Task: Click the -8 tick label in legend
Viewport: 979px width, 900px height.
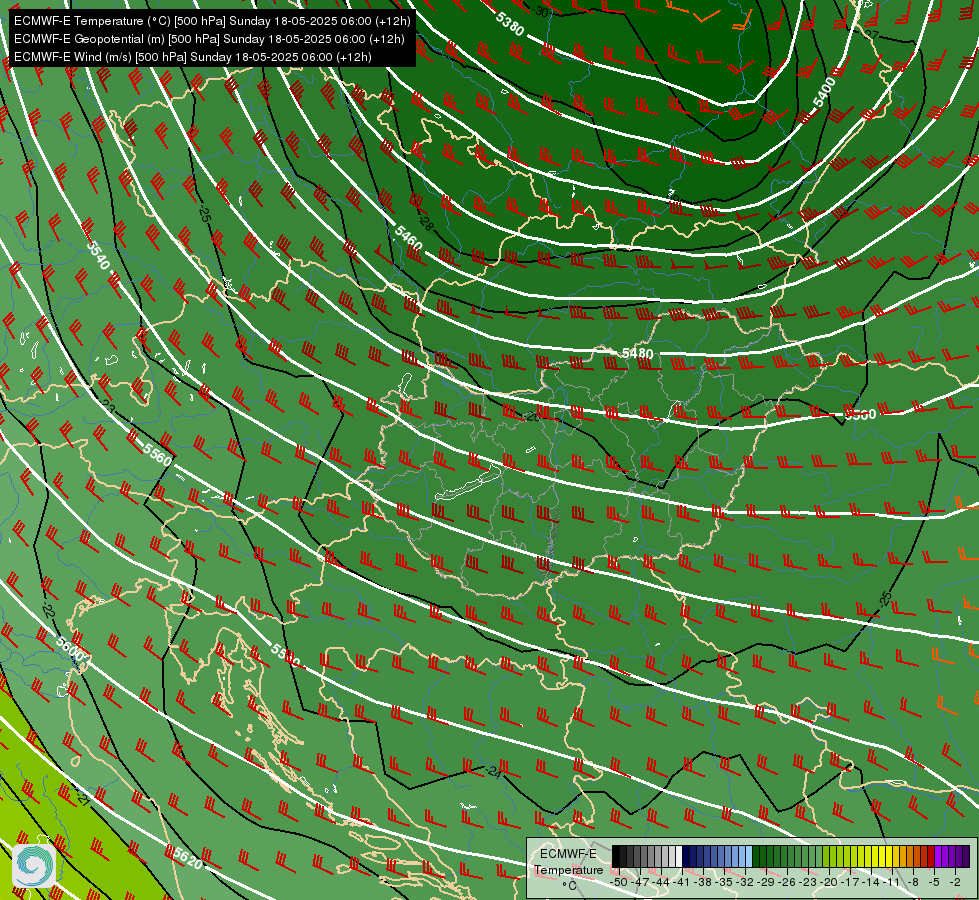Action: tap(913, 882)
